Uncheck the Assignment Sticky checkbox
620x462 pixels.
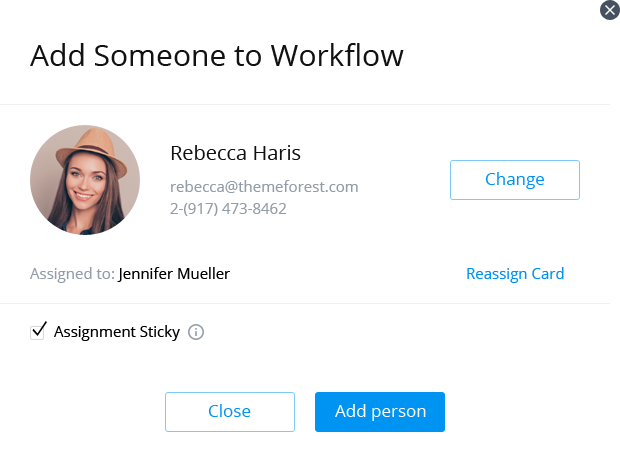click(39, 331)
